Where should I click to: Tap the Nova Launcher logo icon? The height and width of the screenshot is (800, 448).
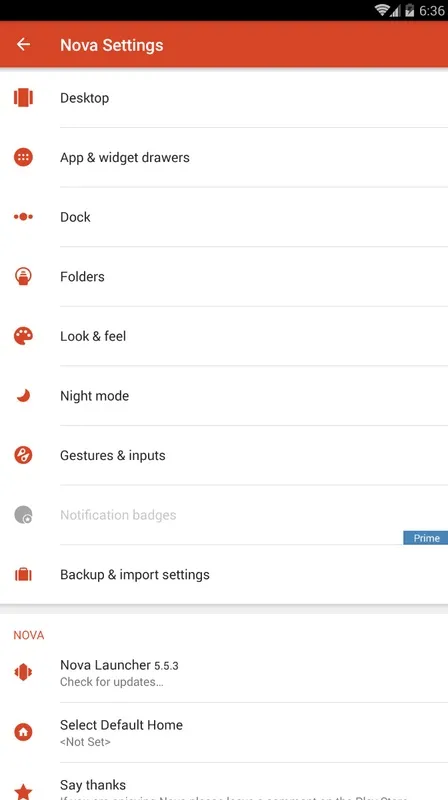pyautogui.click(x=23, y=672)
